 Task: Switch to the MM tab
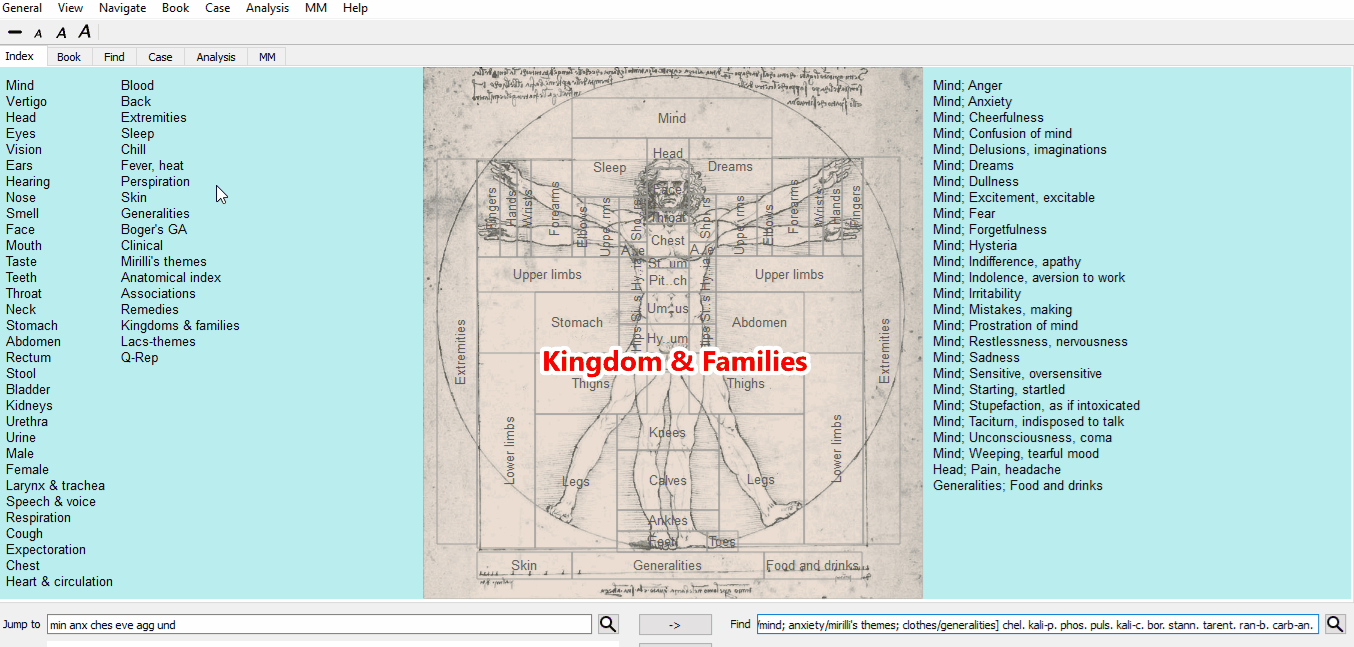267,57
